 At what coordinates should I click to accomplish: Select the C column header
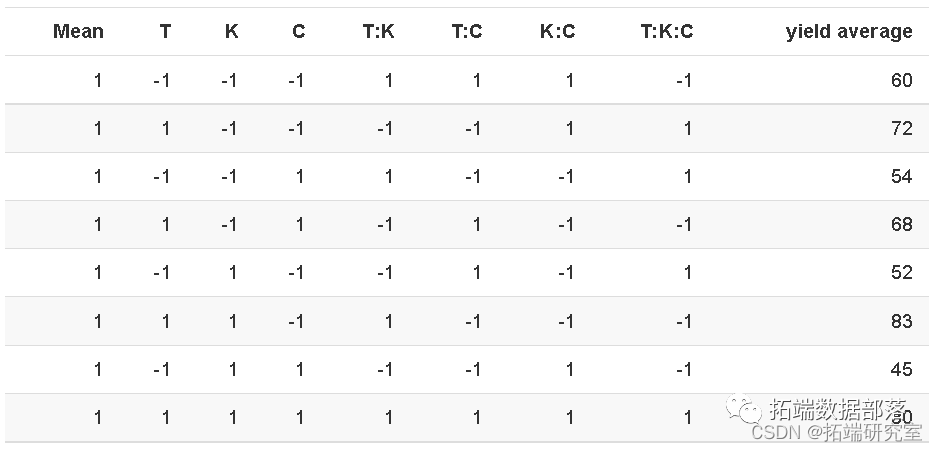point(298,32)
